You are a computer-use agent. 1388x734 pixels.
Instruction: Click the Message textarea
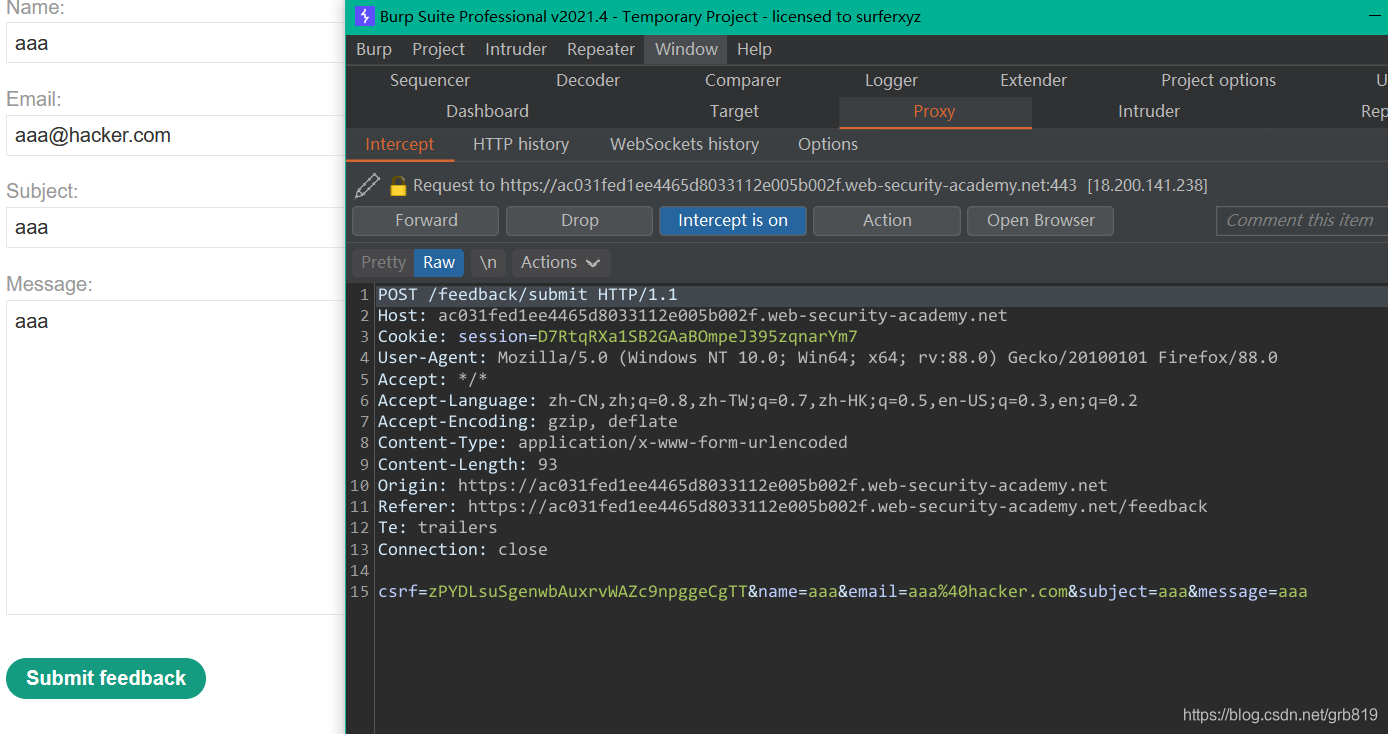176,457
